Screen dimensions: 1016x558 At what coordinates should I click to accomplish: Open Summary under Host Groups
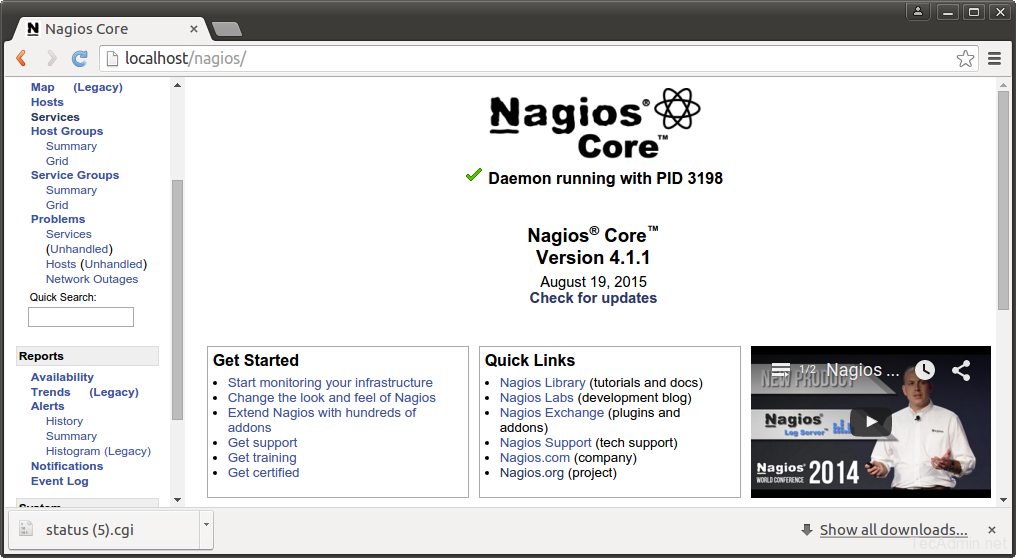tap(71, 146)
